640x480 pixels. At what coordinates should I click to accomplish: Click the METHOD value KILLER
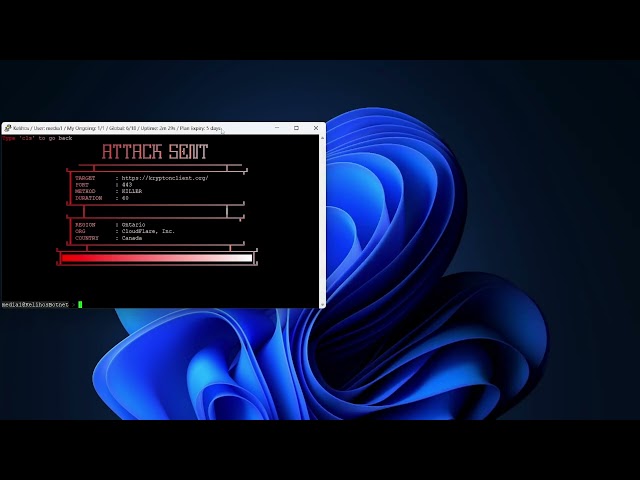pyautogui.click(x=132, y=191)
